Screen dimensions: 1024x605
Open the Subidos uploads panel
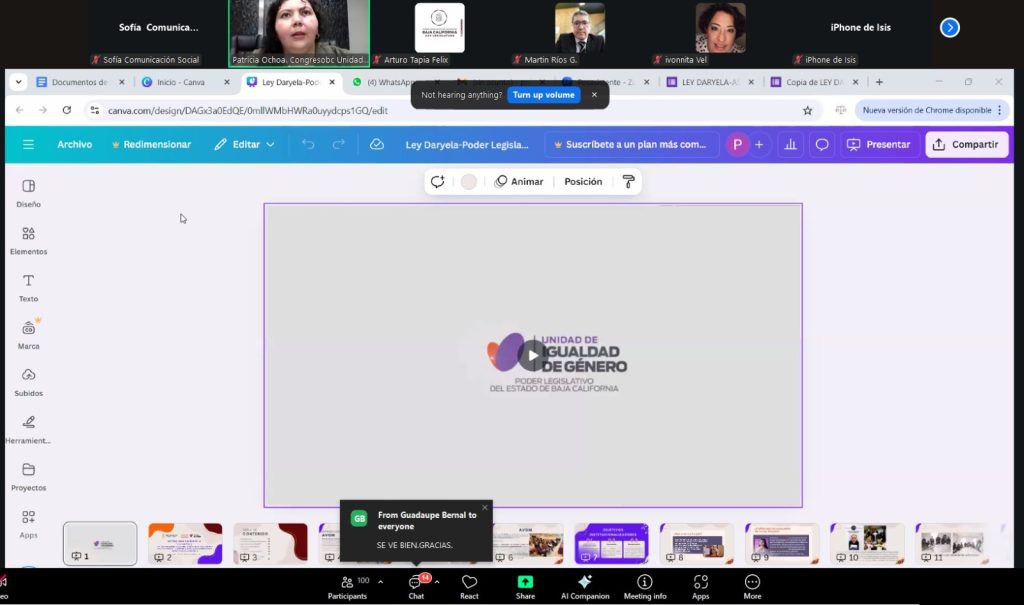click(x=28, y=381)
